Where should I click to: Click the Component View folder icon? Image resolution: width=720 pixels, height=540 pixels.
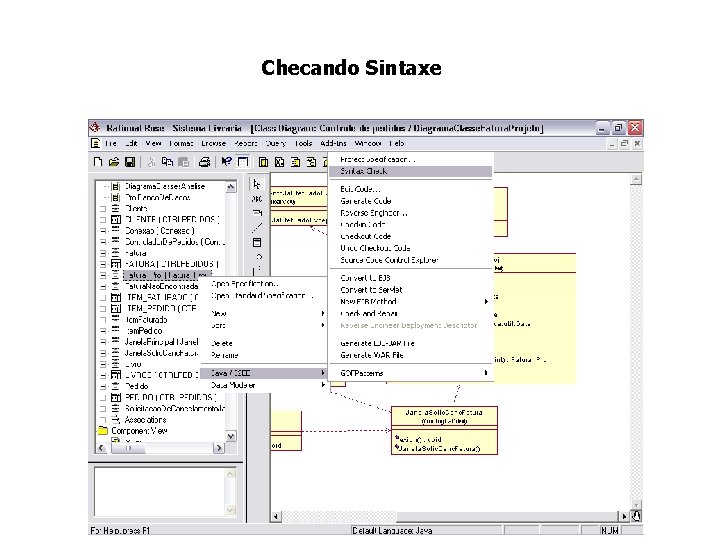coord(103,431)
